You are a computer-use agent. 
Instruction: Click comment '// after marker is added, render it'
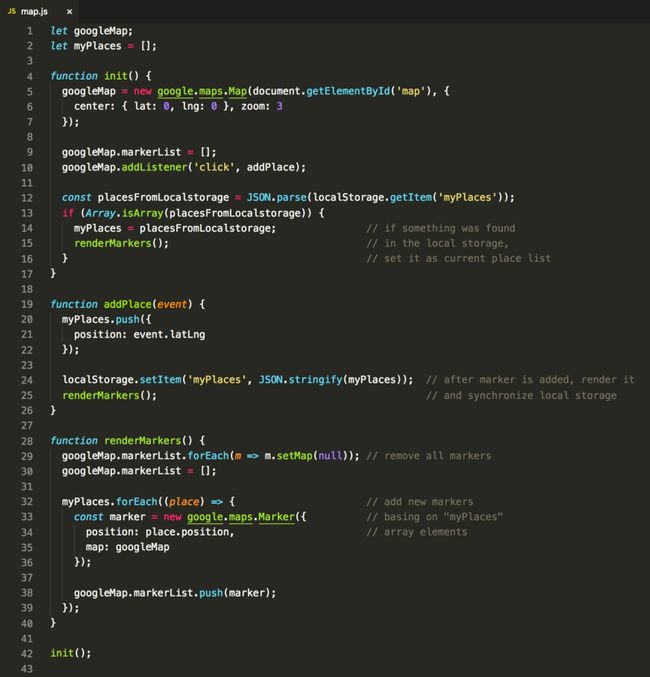click(530, 380)
